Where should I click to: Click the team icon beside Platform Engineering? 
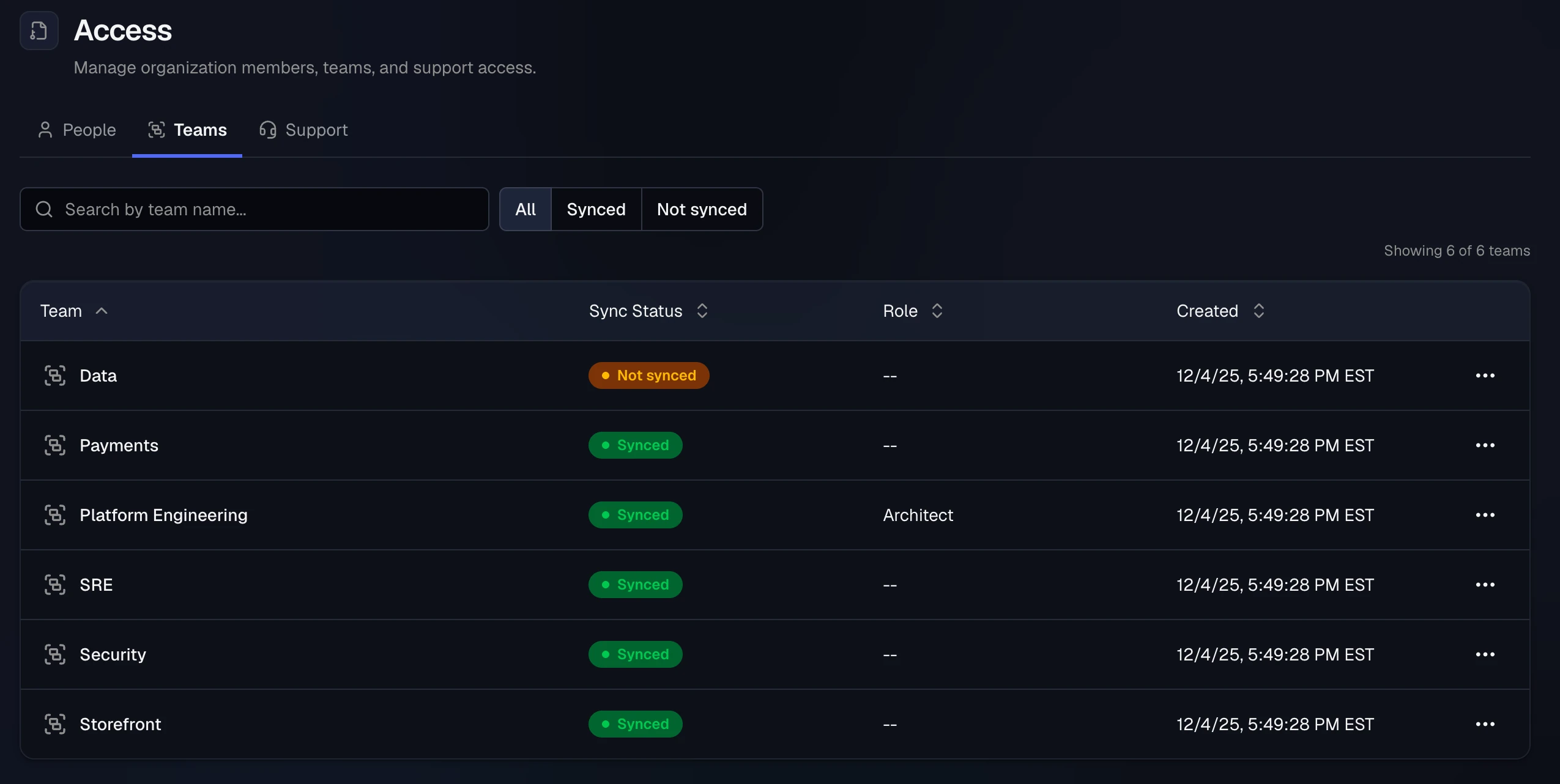click(x=55, y=515)
